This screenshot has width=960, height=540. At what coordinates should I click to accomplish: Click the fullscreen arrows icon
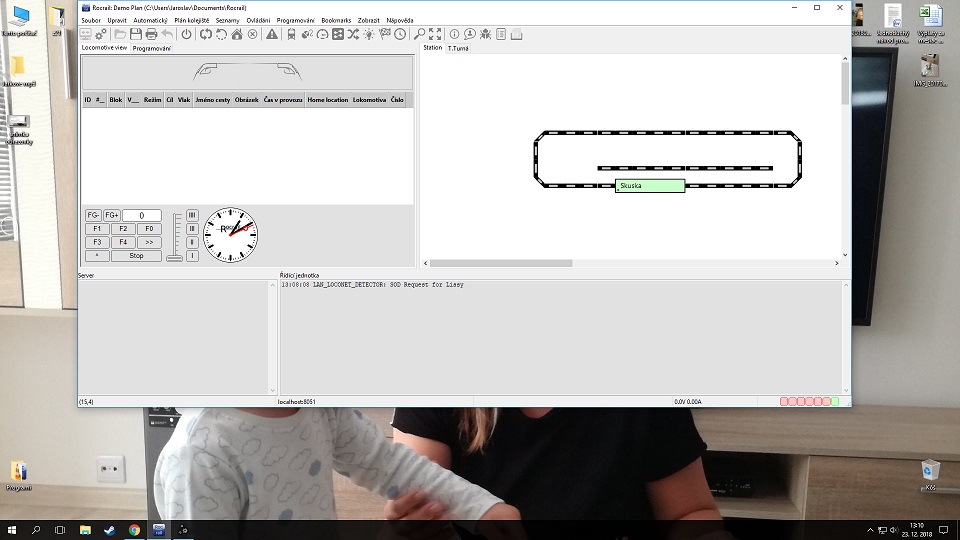[435, 34]
